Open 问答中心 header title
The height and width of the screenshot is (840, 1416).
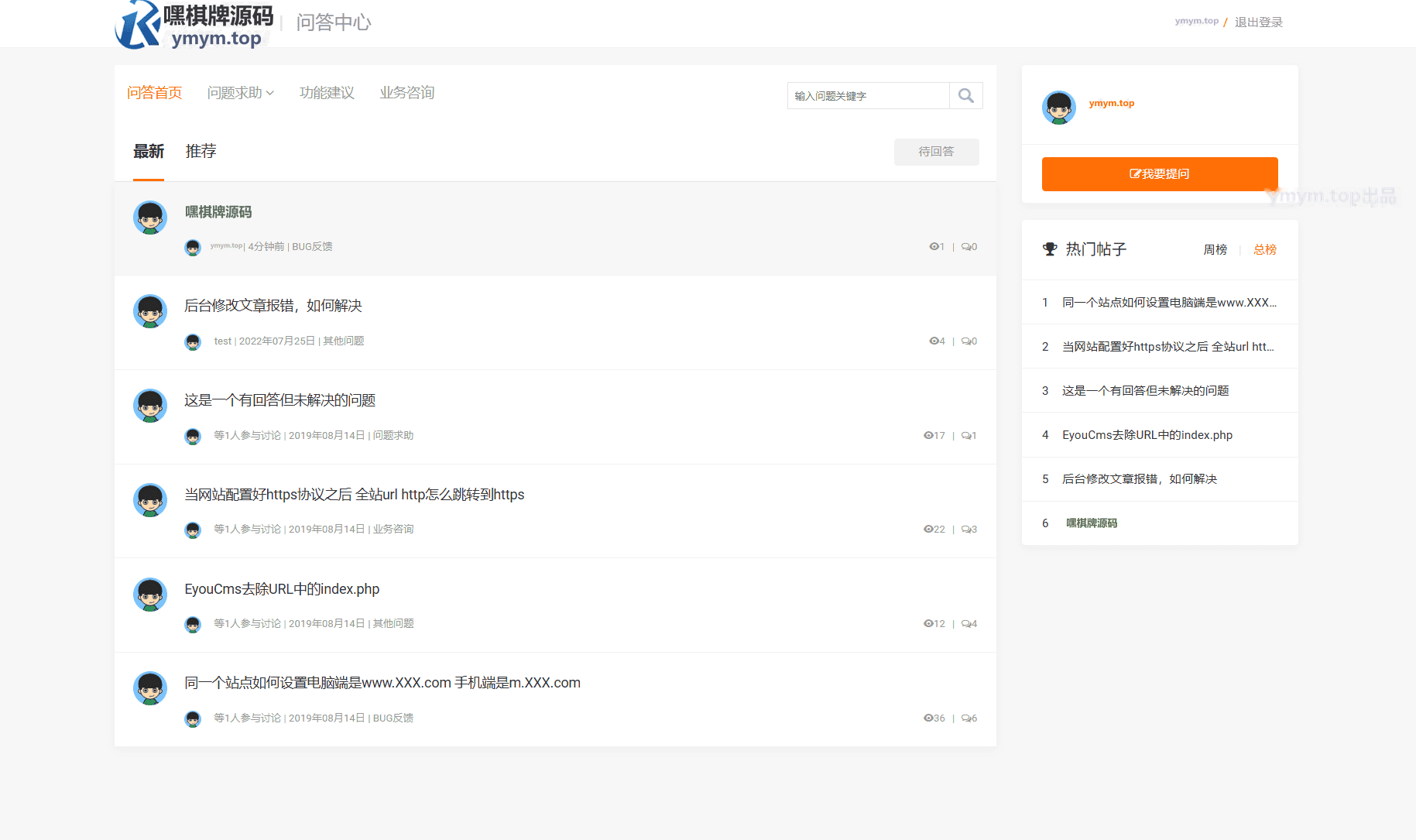(x=334, y=22)
